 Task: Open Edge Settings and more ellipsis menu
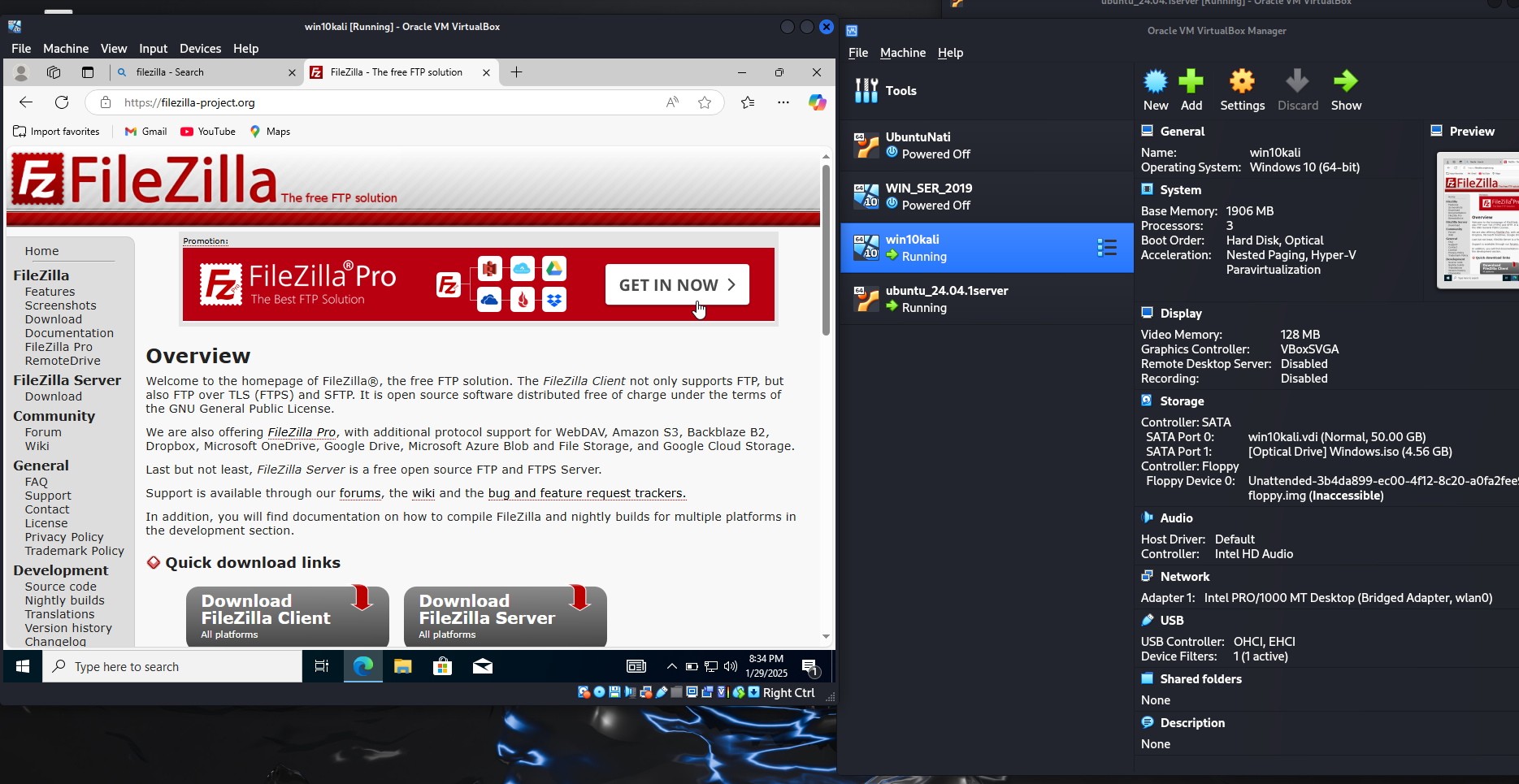pyautogui.click(x=783, y=102)
